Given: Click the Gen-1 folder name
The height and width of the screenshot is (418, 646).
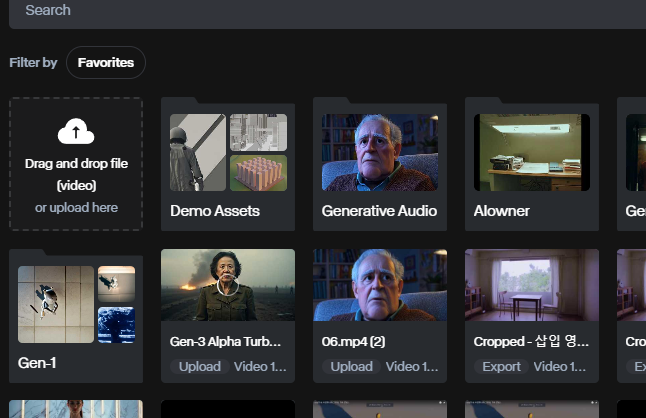Looking at the screenshot, I should pos(37,363).
